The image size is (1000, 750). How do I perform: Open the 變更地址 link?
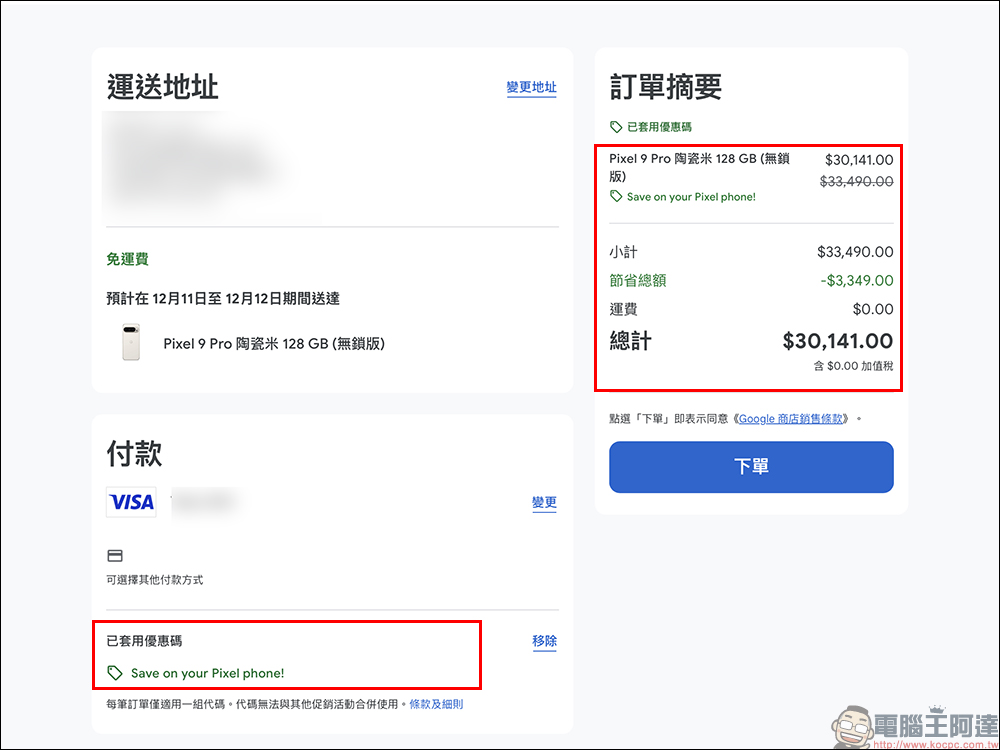click(531, 88)
